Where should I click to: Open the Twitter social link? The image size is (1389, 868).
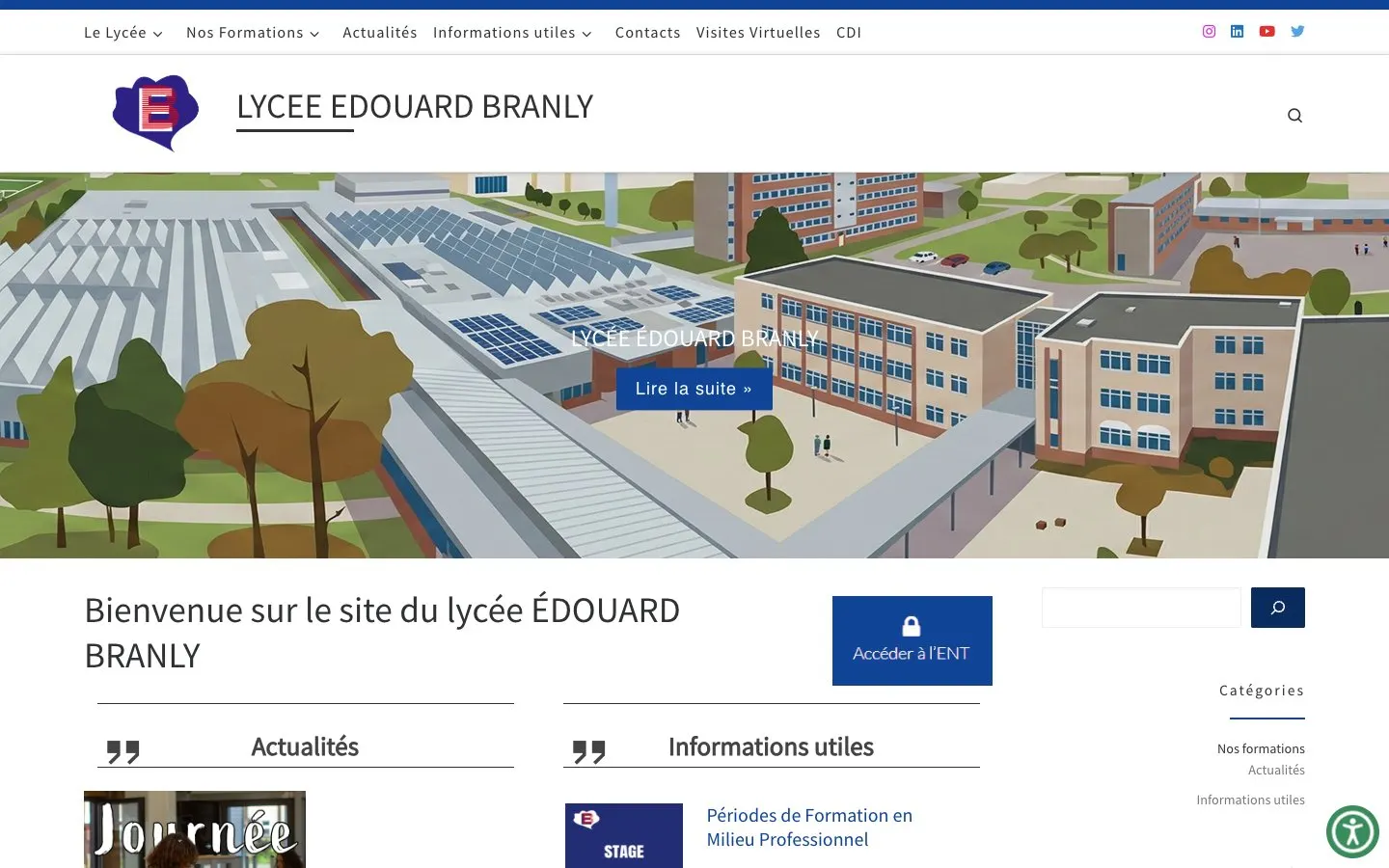(x=1297, y=31)
